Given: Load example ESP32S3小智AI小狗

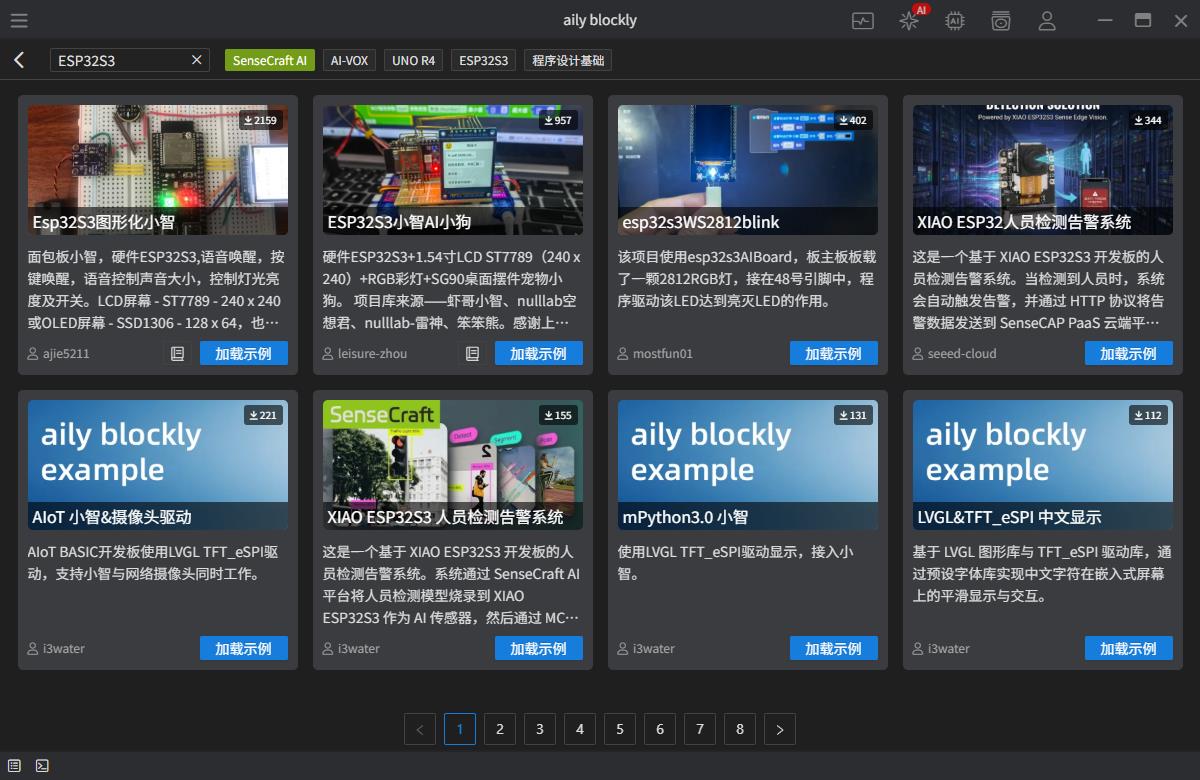Looking at the screenshot, I should click(x=539, y=353).
